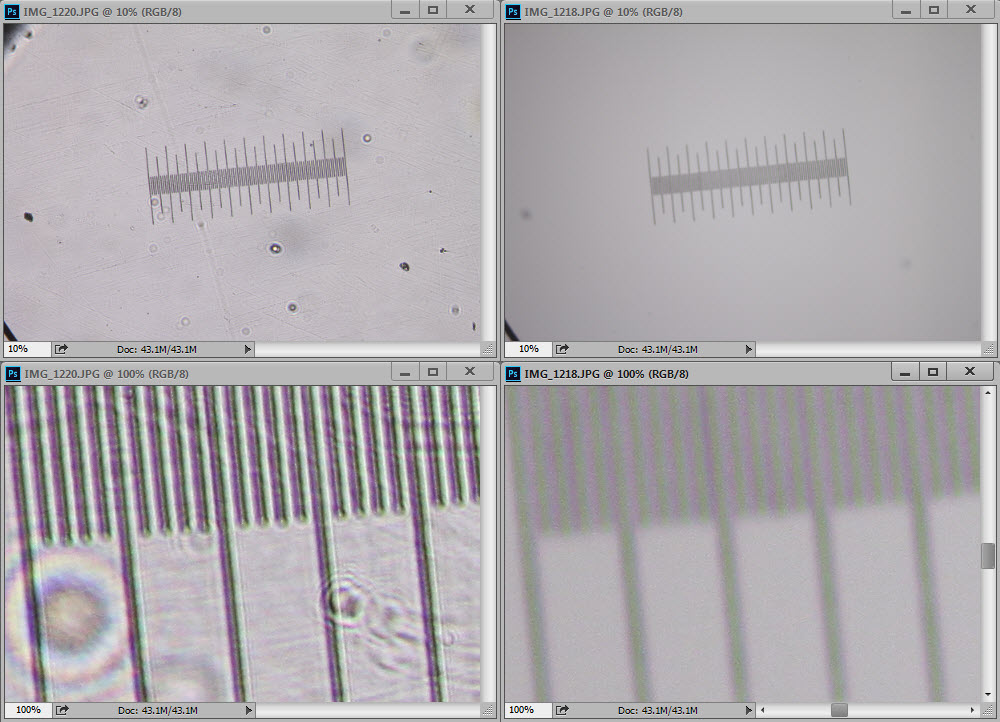
Task: Maximize the IMG_1220.JPG @ 10% window
Action: point(433,10)
